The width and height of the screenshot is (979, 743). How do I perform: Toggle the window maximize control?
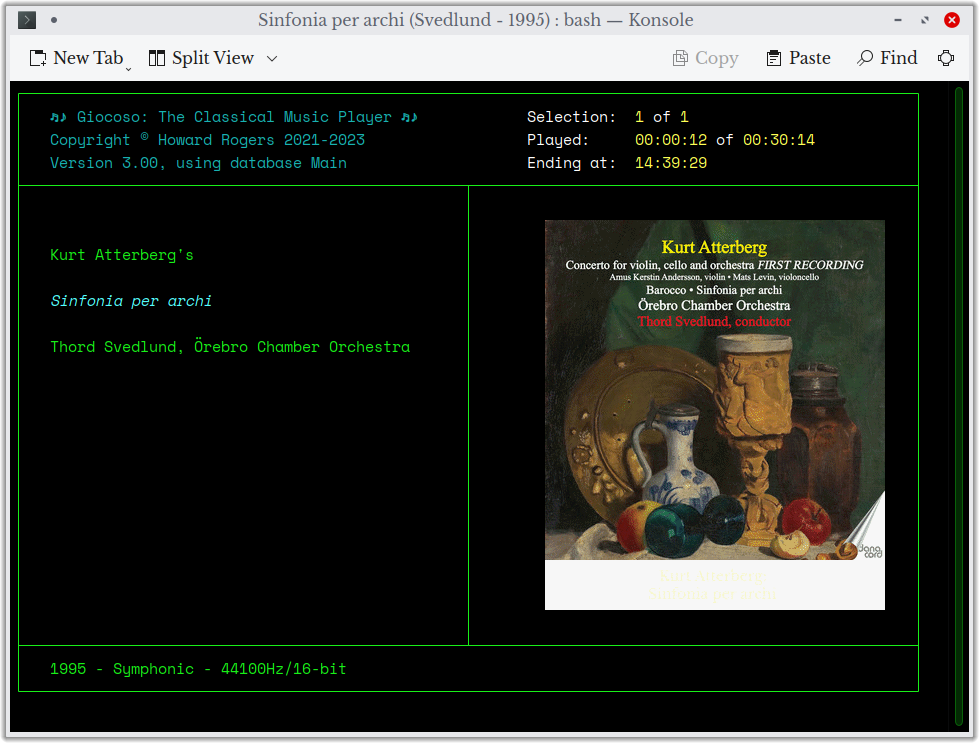923,19
